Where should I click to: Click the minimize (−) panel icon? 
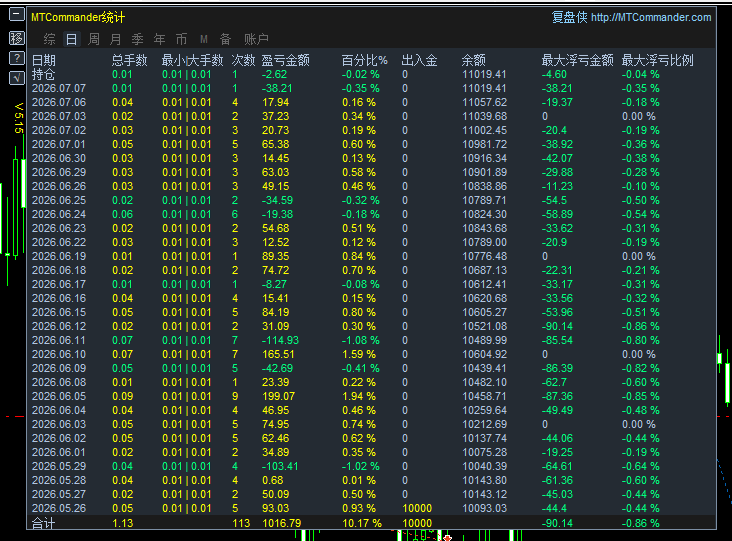coord(16,15)
